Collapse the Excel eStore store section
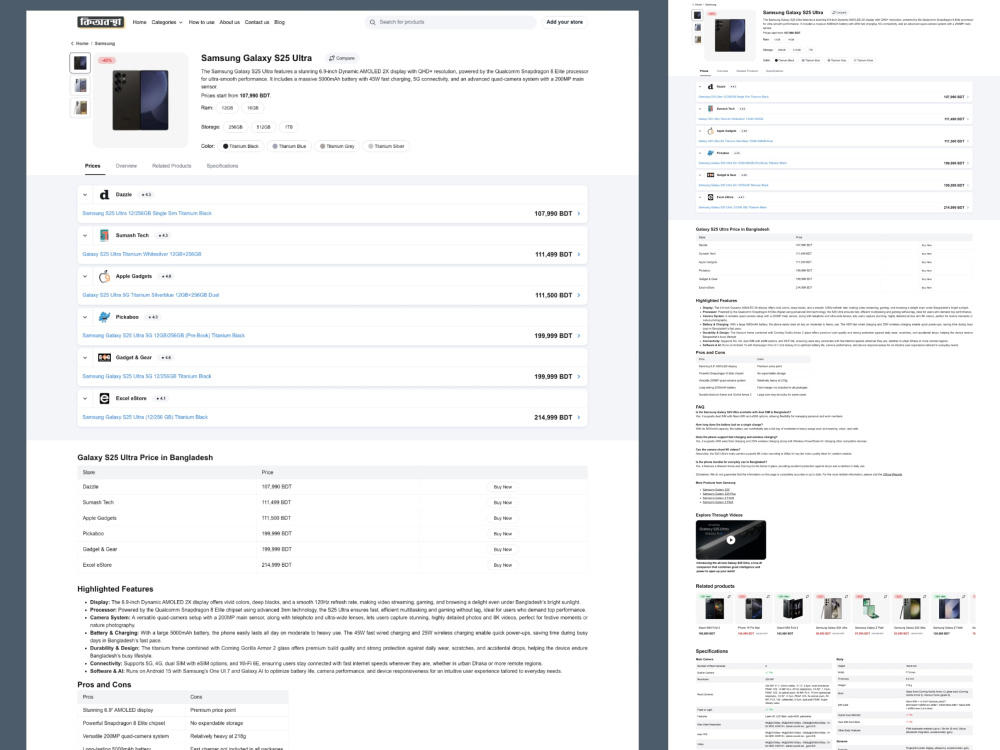Image resolution: width=1000 pixels, height=750 pixels. tap(85, 399)
